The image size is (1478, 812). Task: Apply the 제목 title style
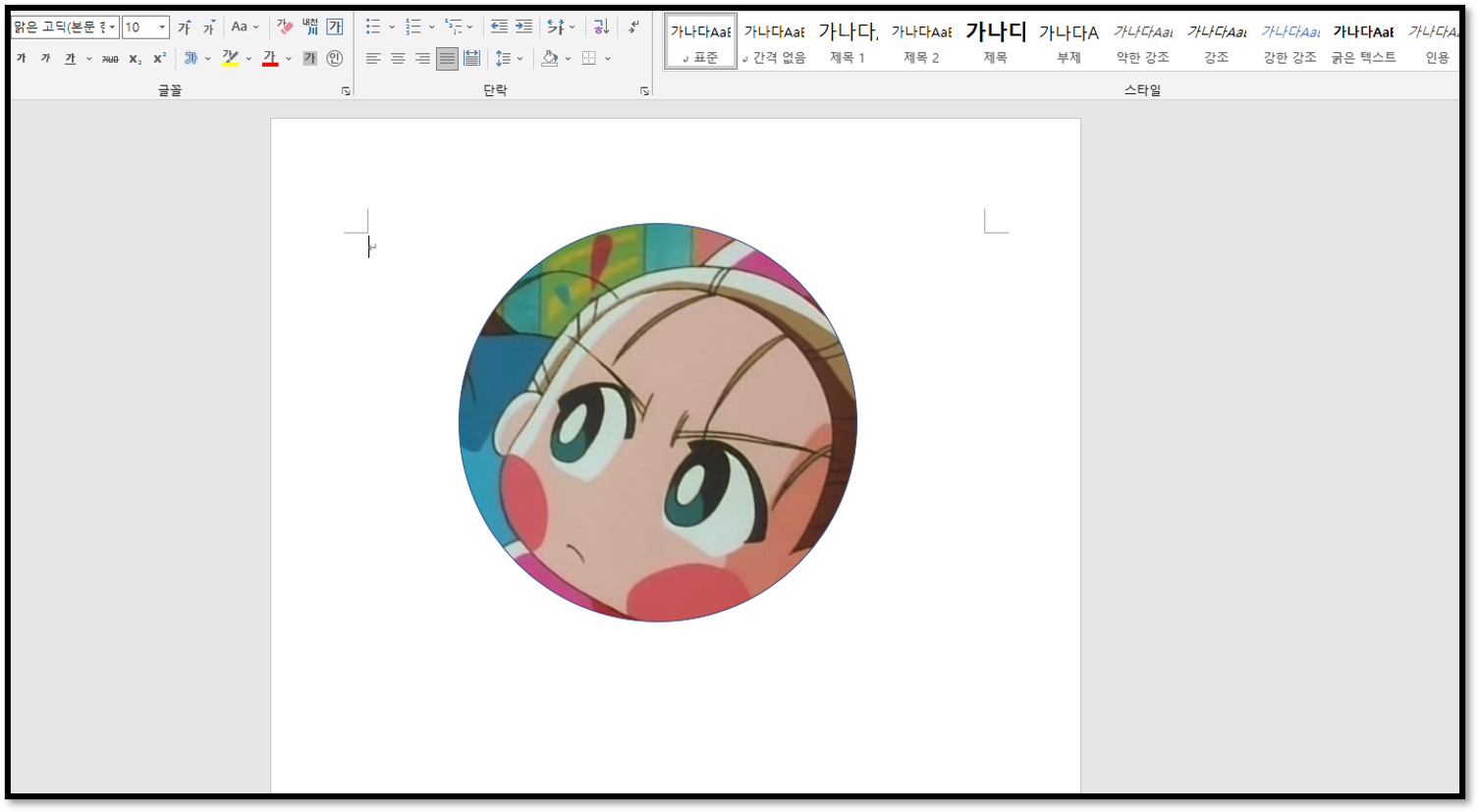[995, 42]
